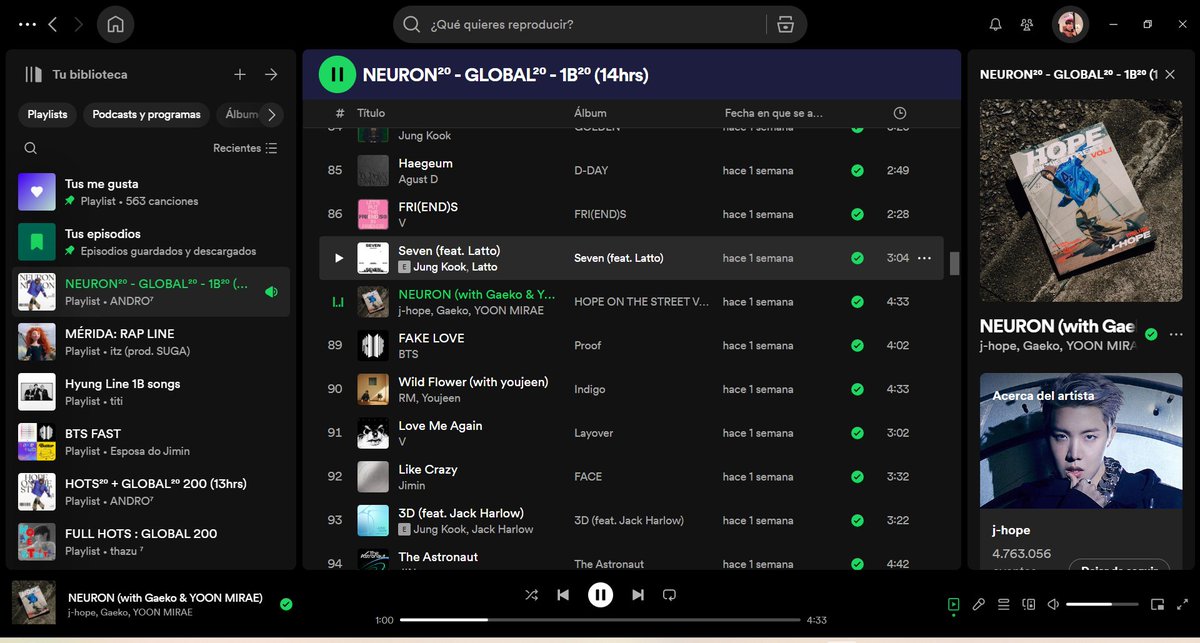Filter library by Playlists

(x=47, y=114)
